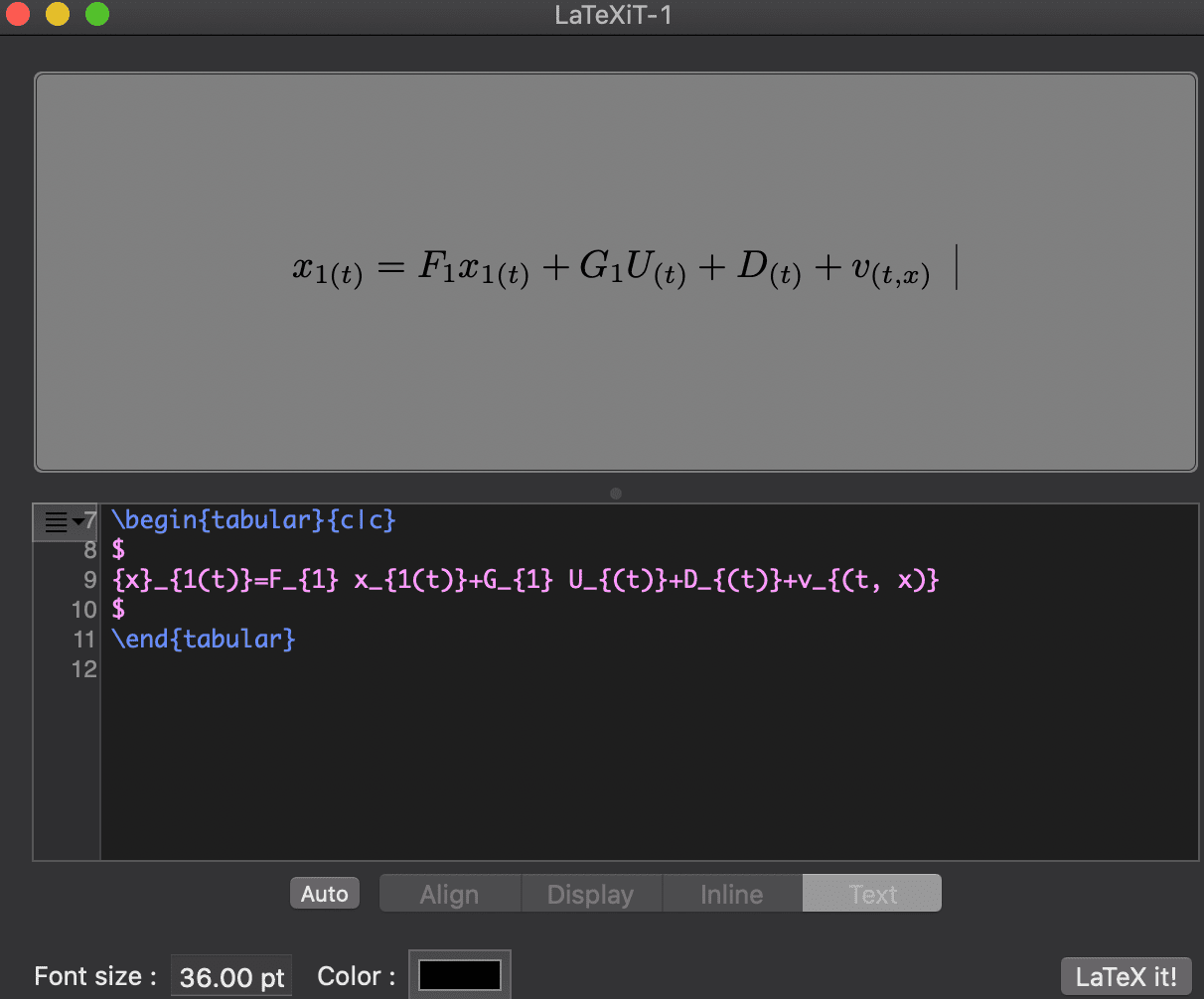The width and height of the screenshot is (1204, 999).
Task: Click the rendered equation in the preview
Action: [611, 268]
